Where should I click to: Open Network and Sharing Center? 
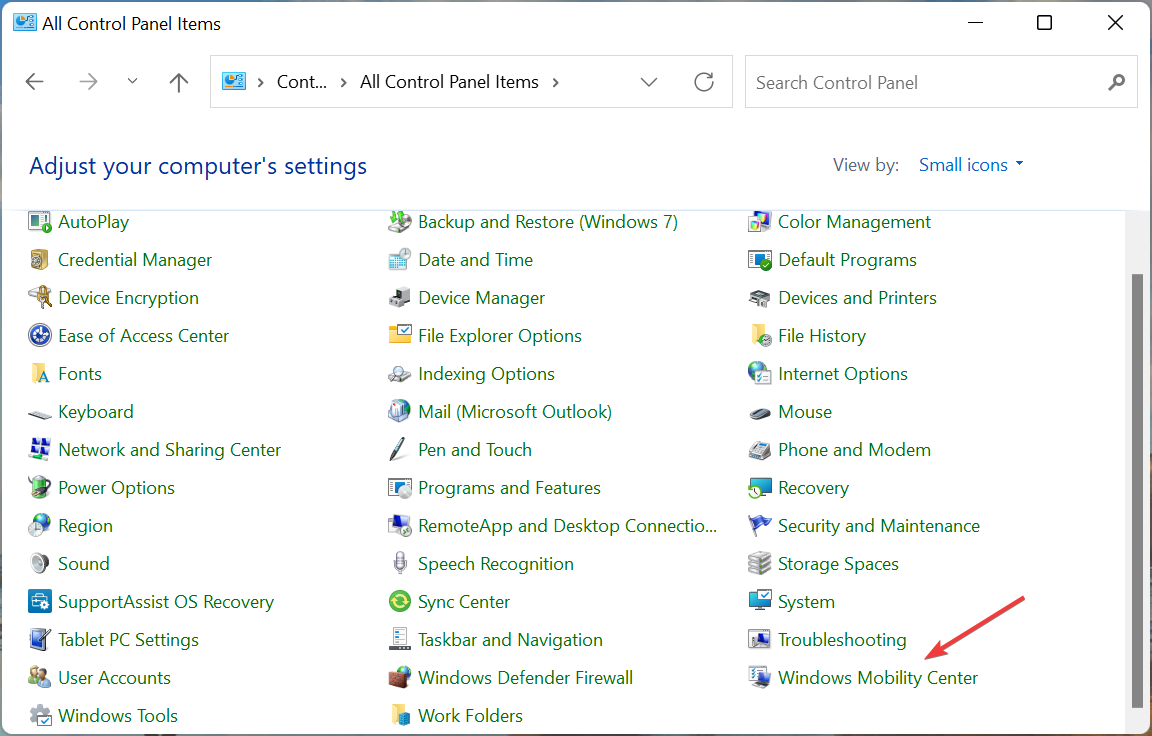(x=168, y=449)
